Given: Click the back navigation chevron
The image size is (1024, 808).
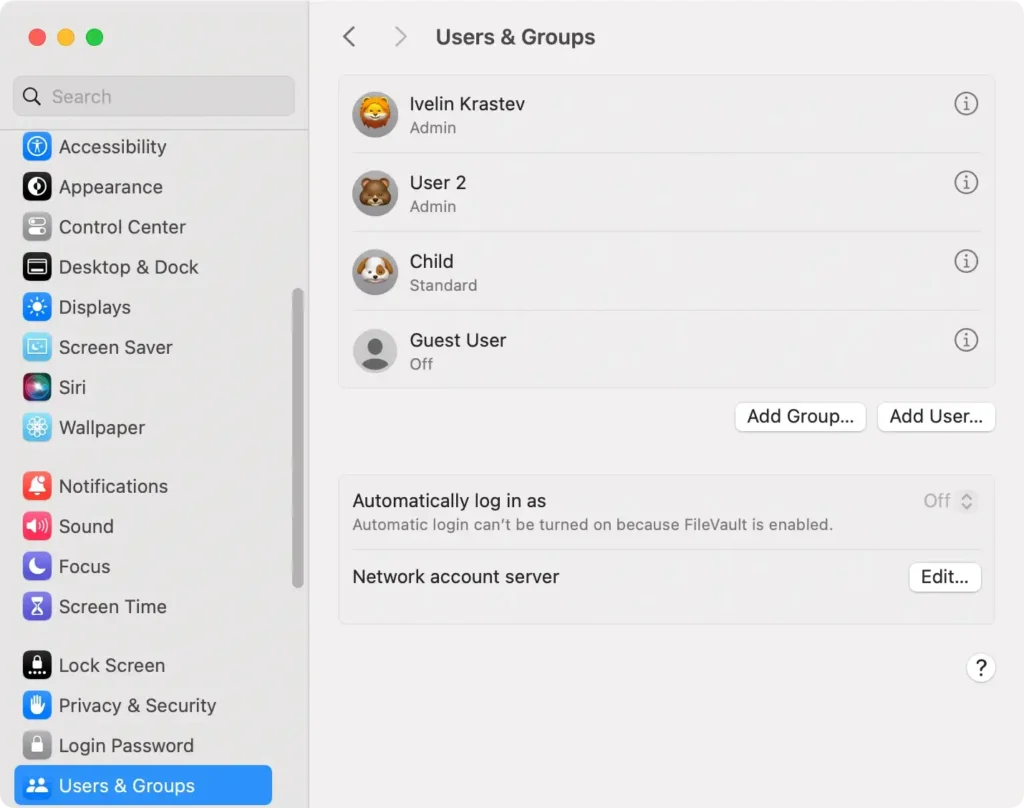Looking at the screenshot, I should pos(349,36).
